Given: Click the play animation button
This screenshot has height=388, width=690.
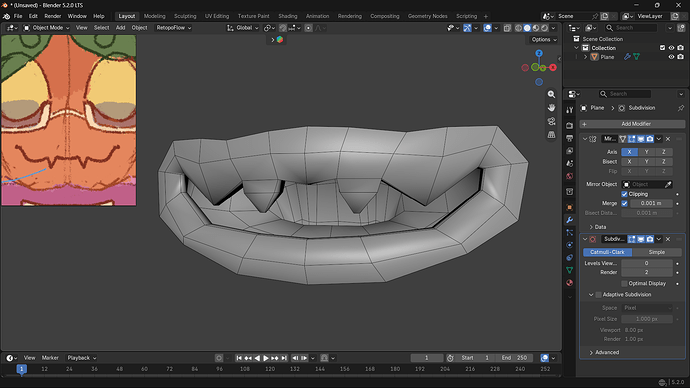Looking at the screenshot, I should point(266,358).
